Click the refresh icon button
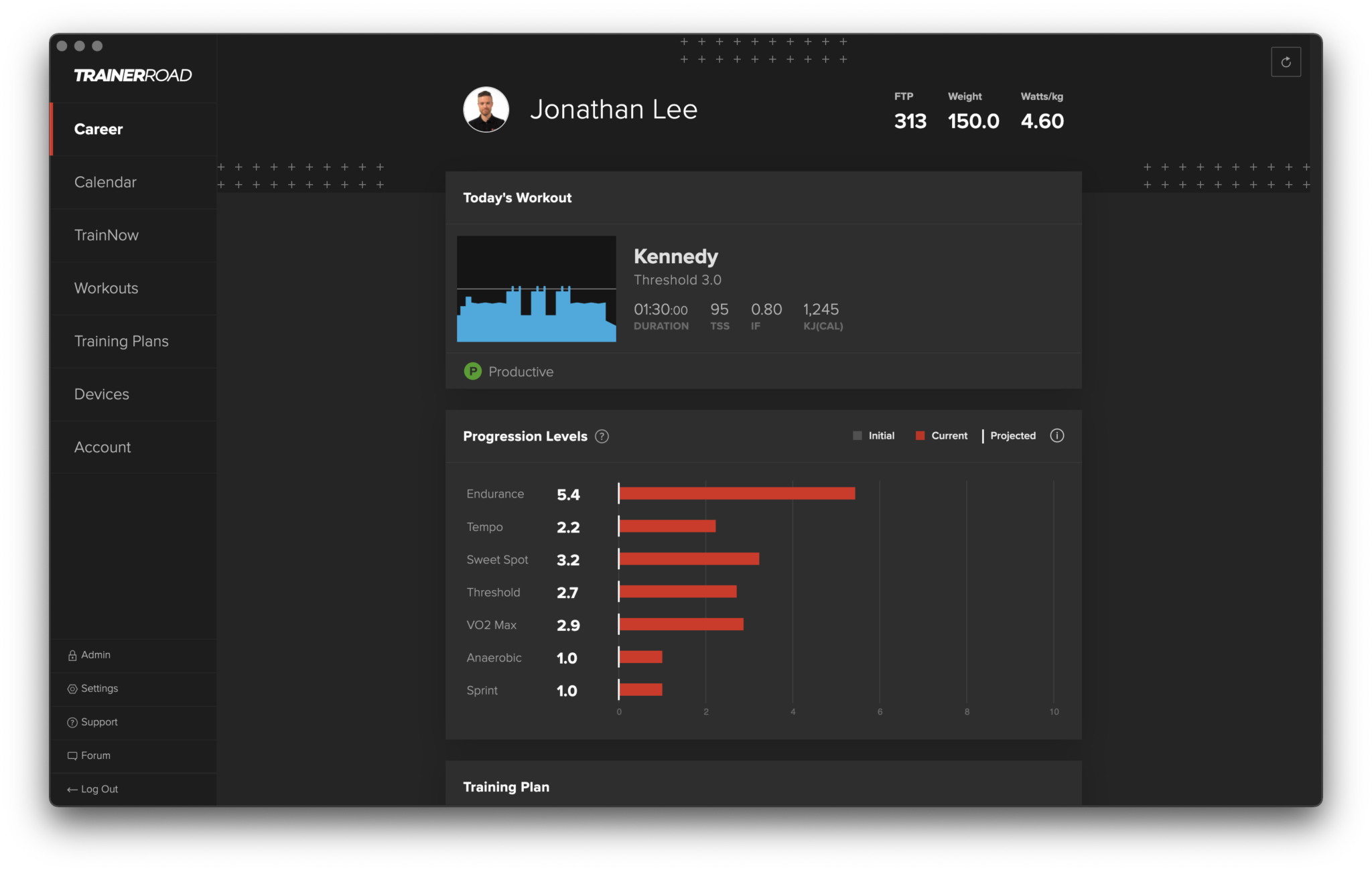Viewport: 1372px width, 872px height. tap(1286, 62)
